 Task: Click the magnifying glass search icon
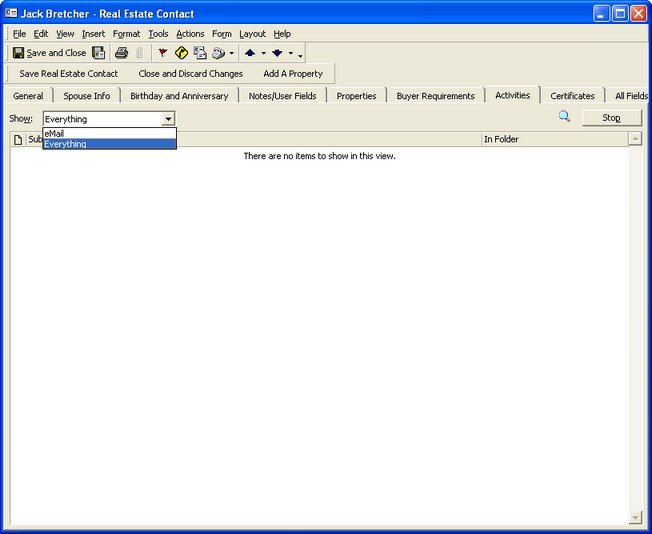pos(564,117)
